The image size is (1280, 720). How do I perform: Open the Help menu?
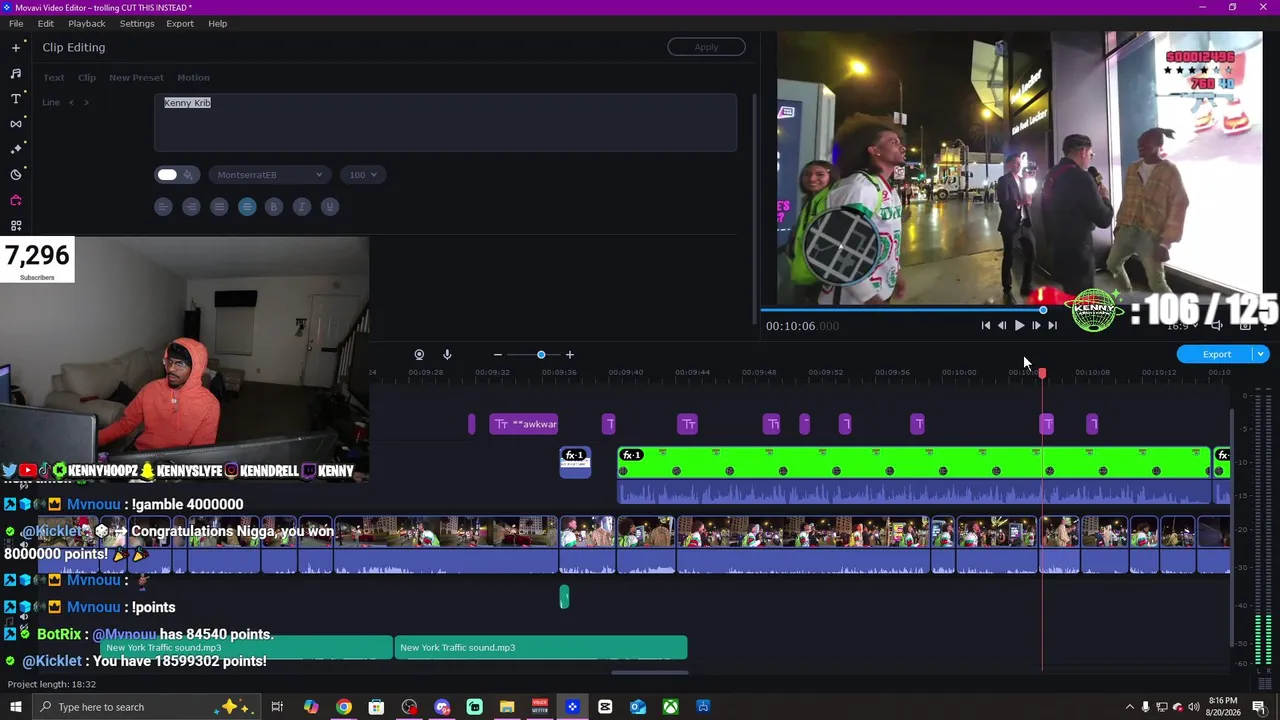pos(218,23)
